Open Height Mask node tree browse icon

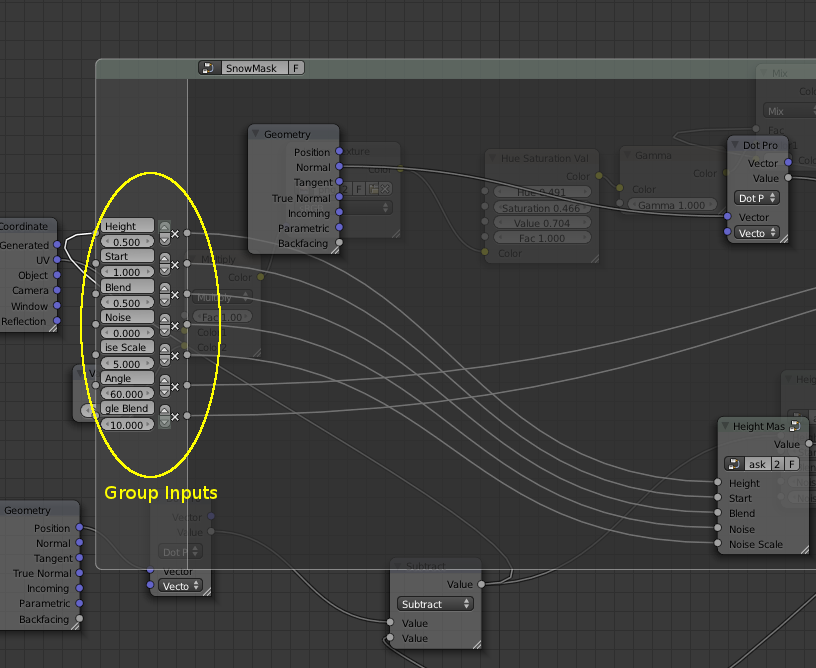(734, 464)
